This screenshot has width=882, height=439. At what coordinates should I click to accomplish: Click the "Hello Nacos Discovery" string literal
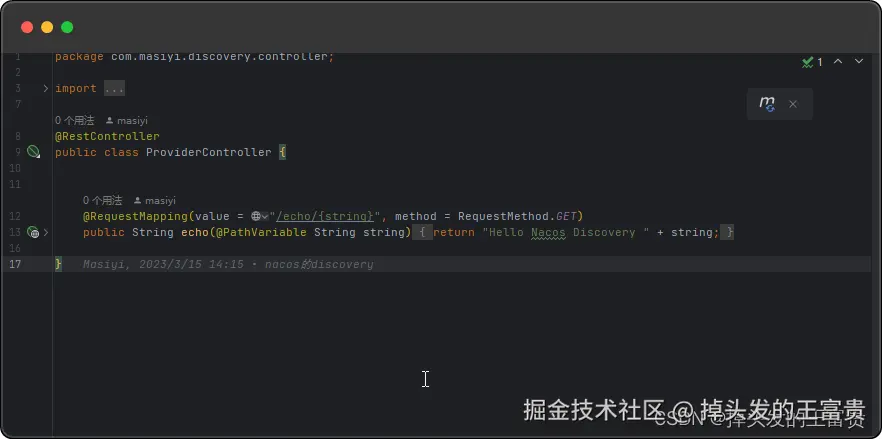pyautogui.click(x=566, y=232)
